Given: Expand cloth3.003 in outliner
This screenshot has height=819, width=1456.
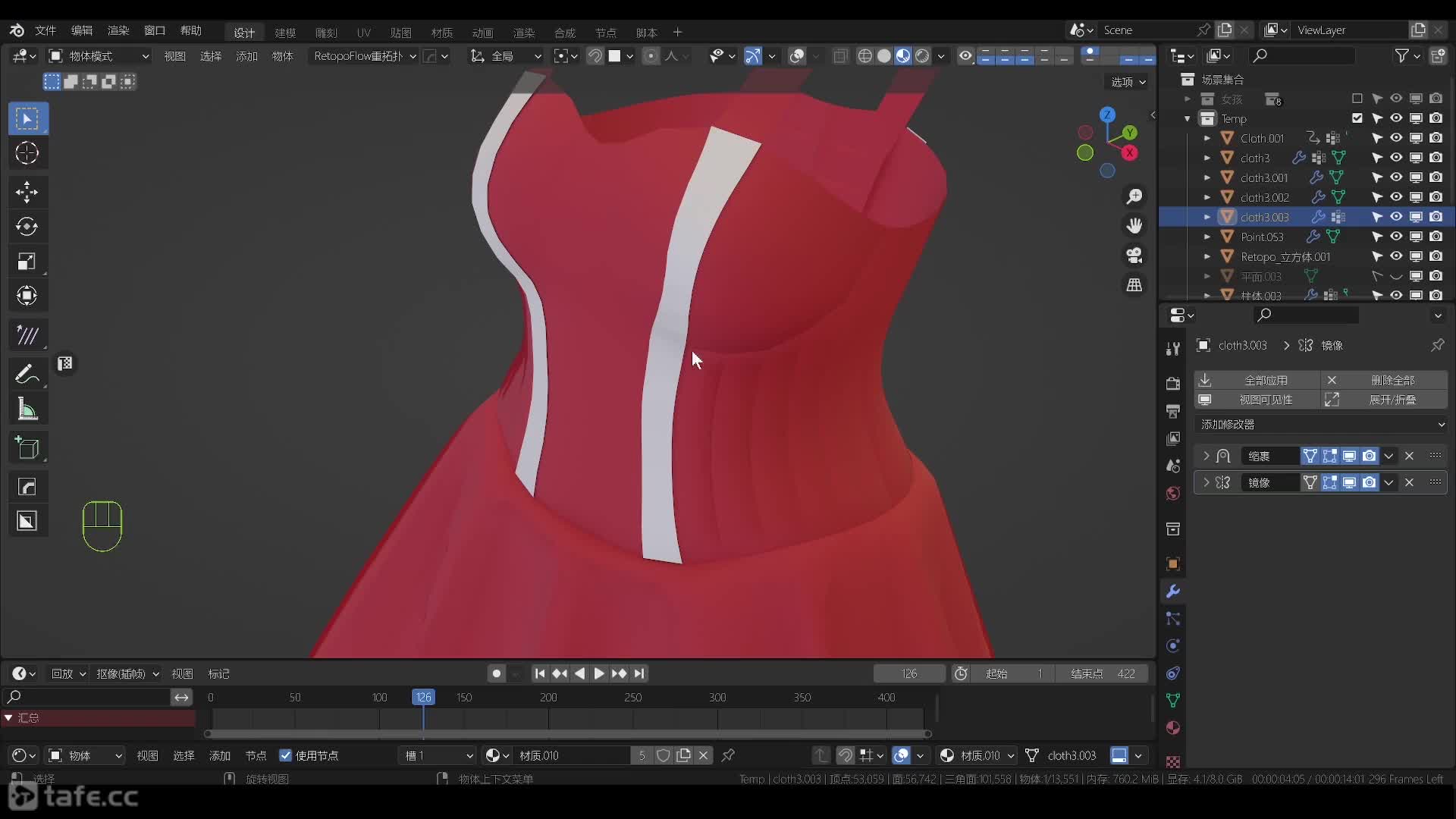Looking at the screenshot, I should click(x=1207, y=217).
